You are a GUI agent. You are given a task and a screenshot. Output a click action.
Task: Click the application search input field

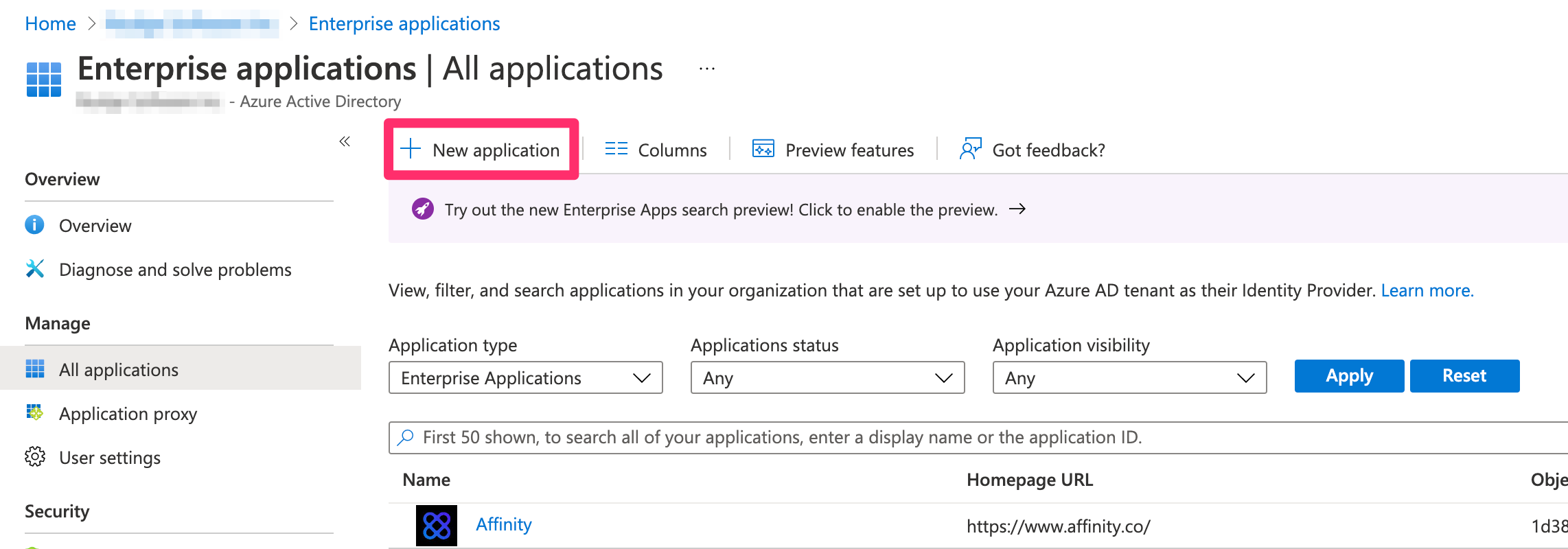pyautogui.click(x=961, y=437)
